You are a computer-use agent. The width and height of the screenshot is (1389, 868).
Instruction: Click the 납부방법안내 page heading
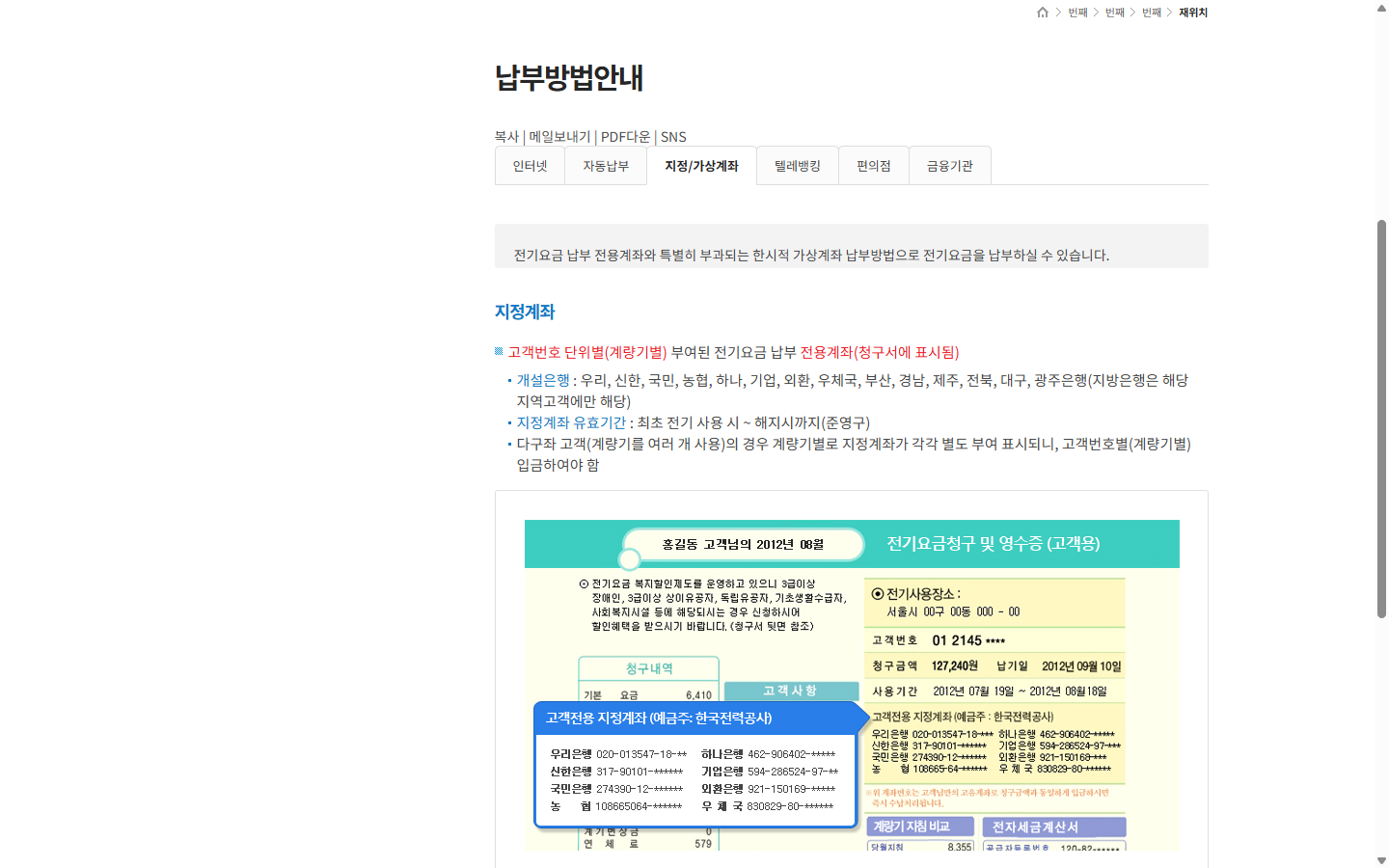pyautogui.click(x=569, y=77)
